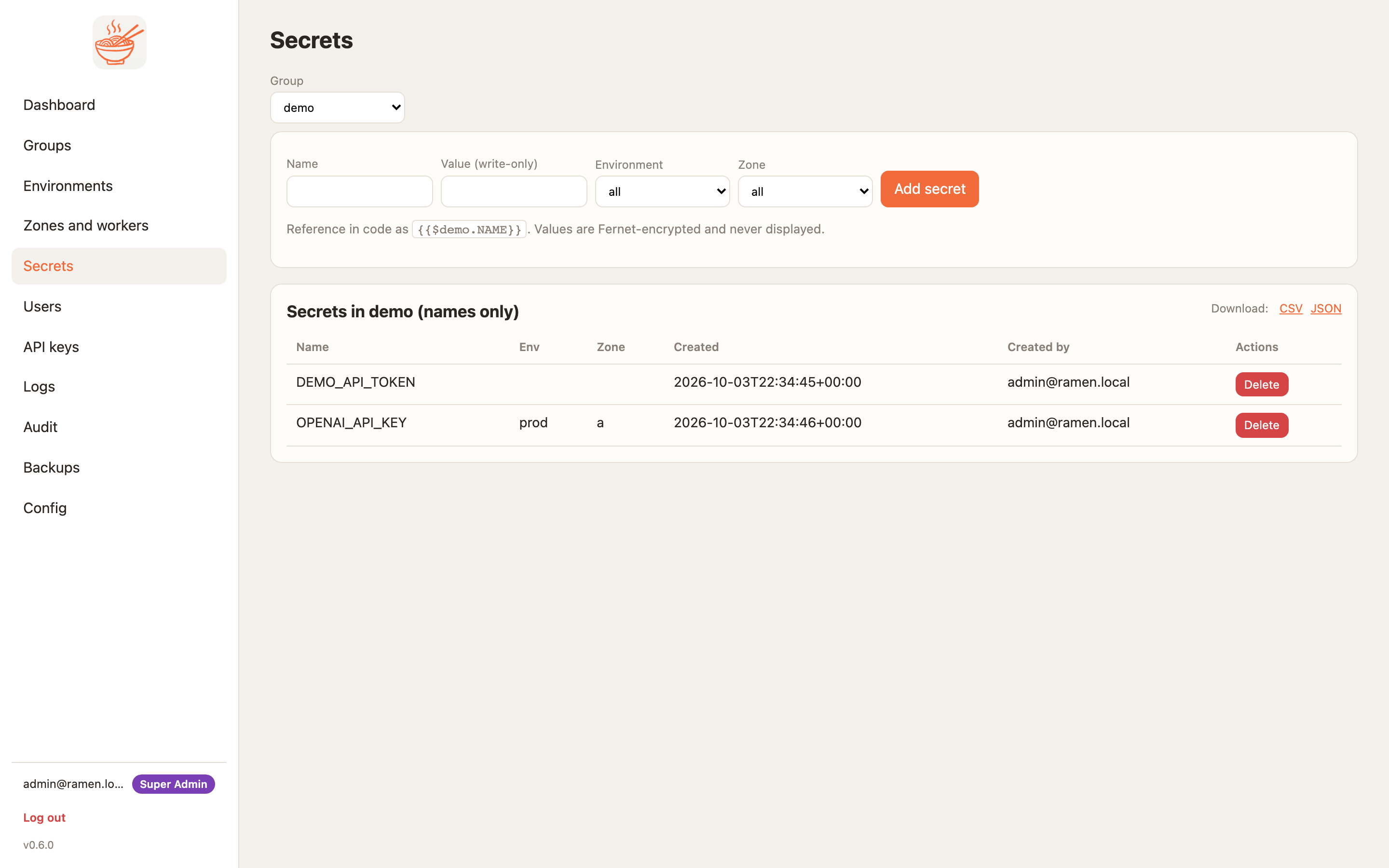Download secrets as JSON
The width and height of the screenshot is (1389, 868).
1326,308
